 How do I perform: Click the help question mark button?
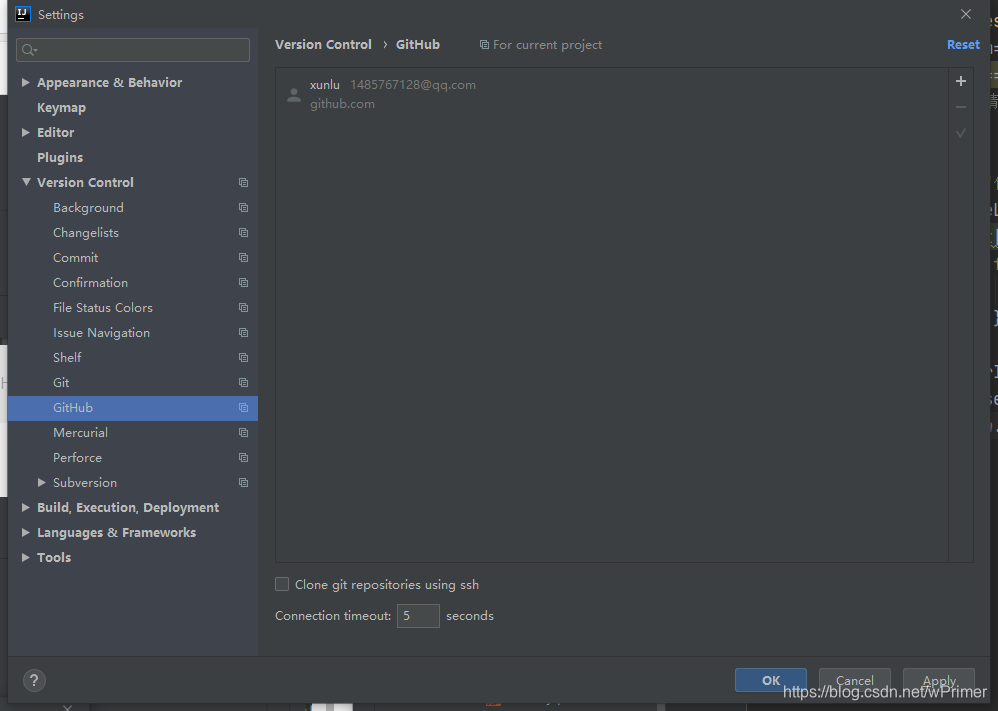coord(34,680)
